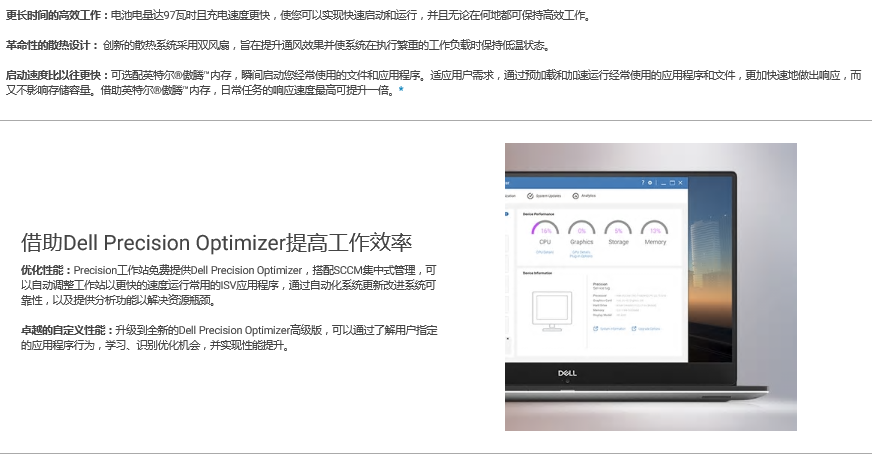This screenshot has width=872, height=466.
Task: Click the Storage 5% gauge
Action: click(x=618, y=231)
